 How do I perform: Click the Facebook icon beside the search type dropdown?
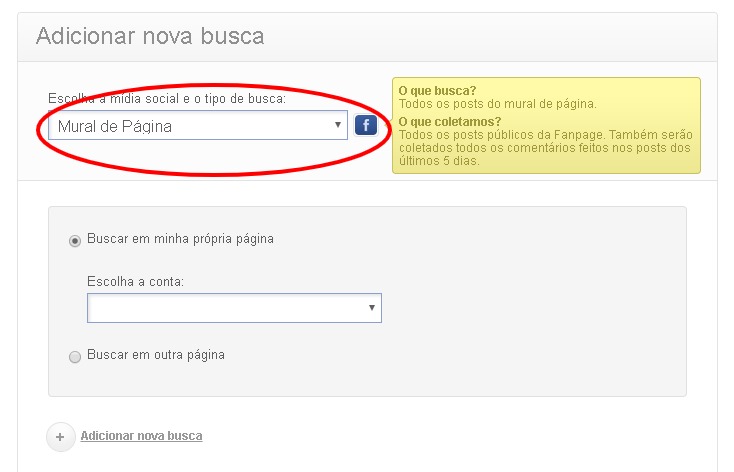(x=366, y=125)
